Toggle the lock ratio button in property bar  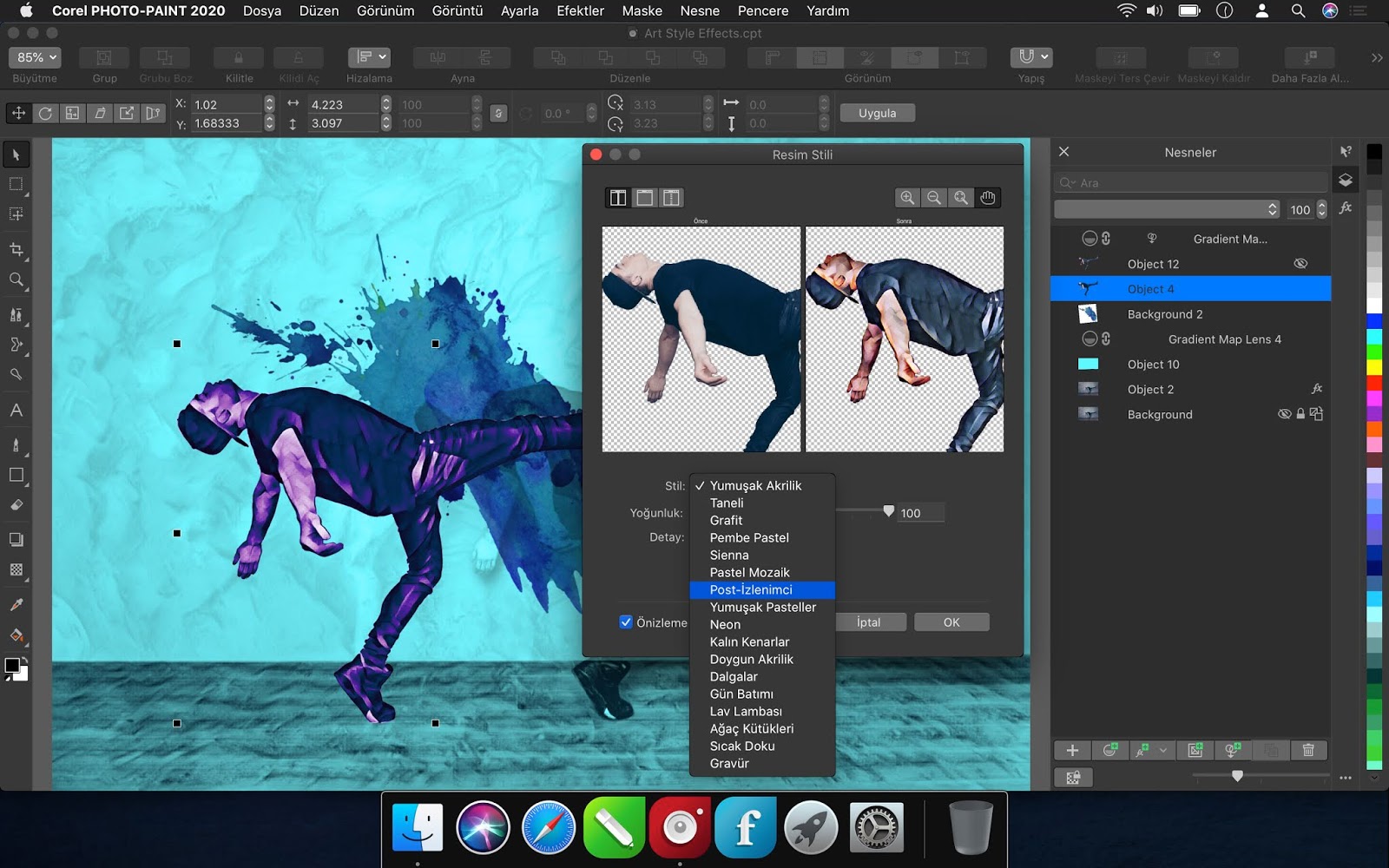click(x=498, y=113)
